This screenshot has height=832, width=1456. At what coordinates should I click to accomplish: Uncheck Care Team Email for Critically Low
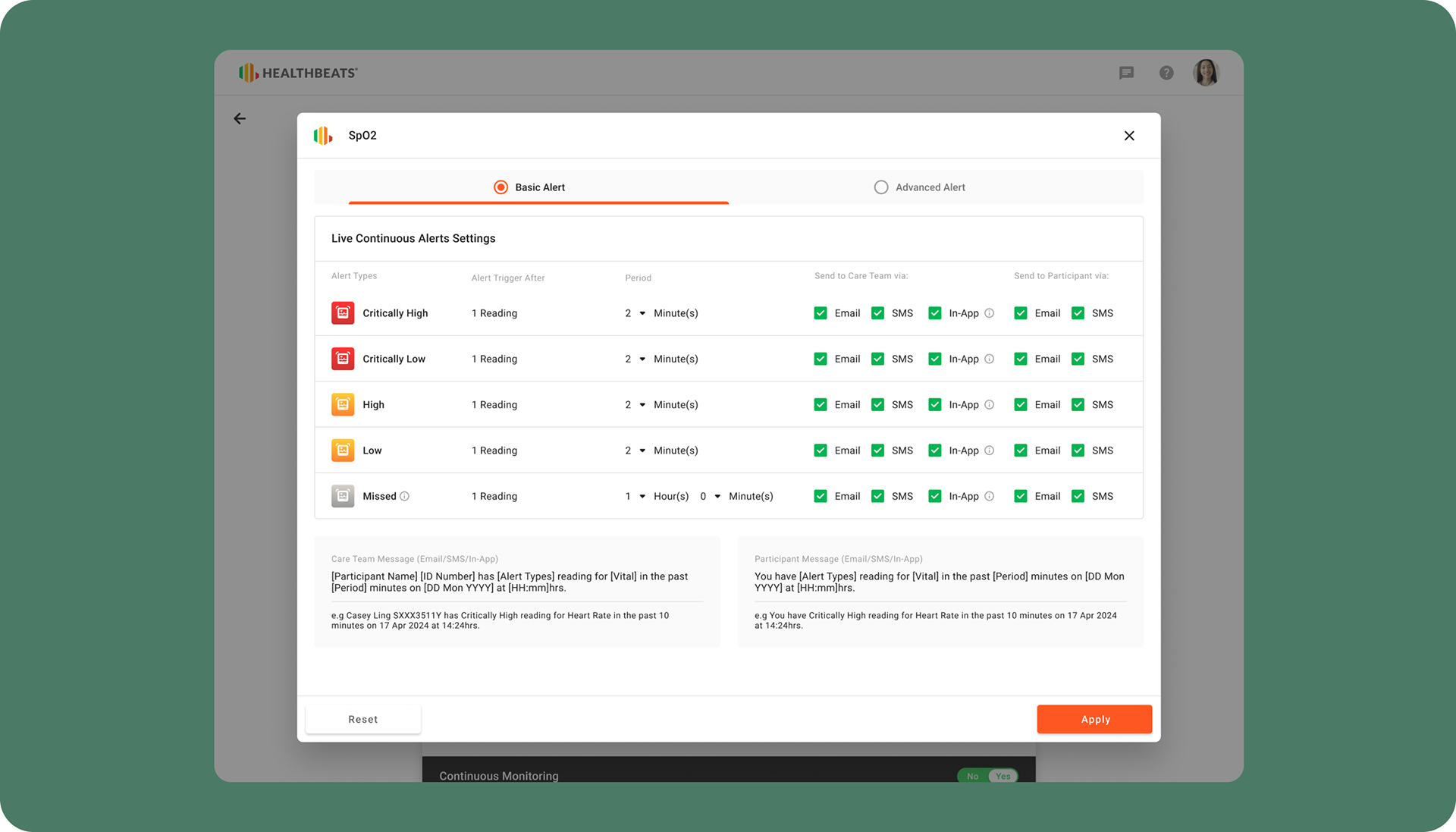coord(821,359)
